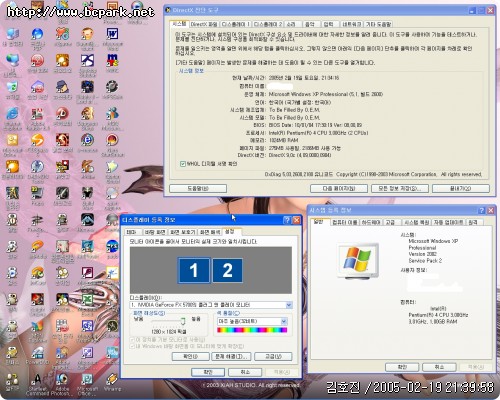Switch to the Display 1 tab in DirectX tool
The image size is (500, 400).
235,24
